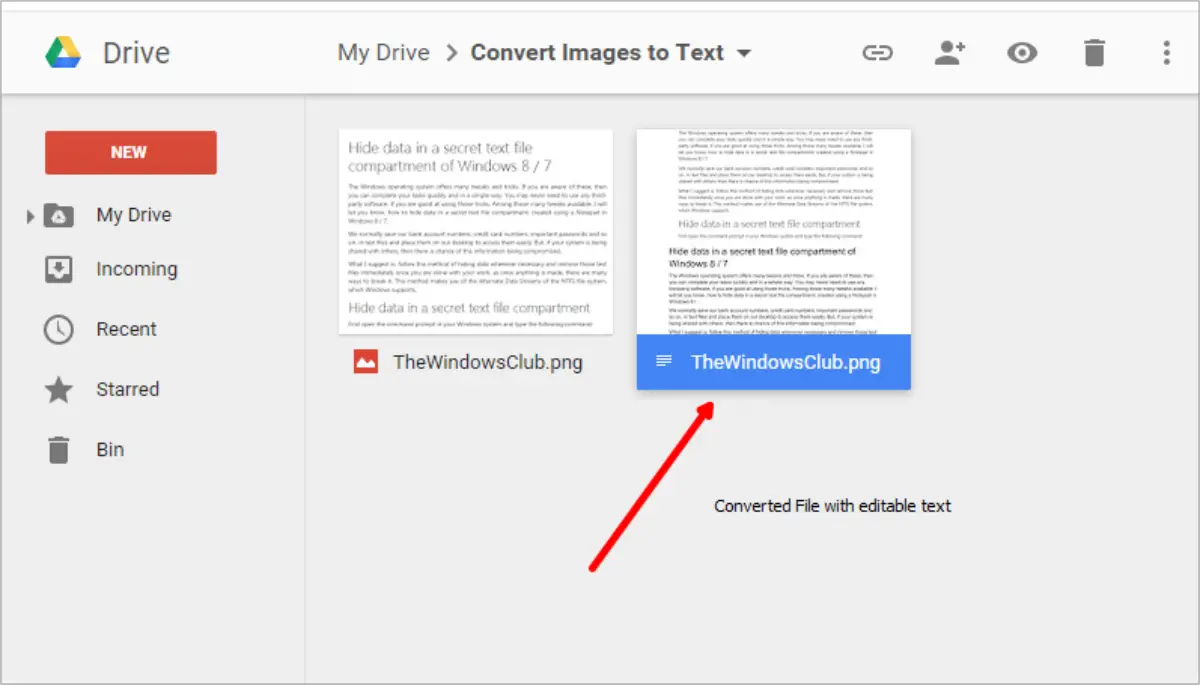The height and width of the screenshot is (685, 1200).
Task: Click the Bin trash icon in sidebar
Action: (59, 450)
